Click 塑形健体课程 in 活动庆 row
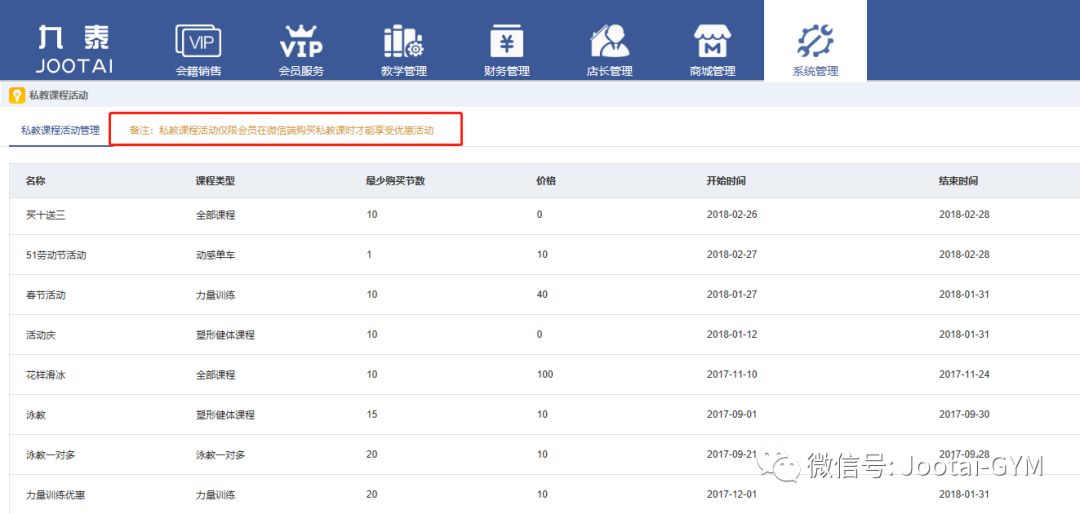Viewport: 1080px width, 514px height. (x=225, y=335)
